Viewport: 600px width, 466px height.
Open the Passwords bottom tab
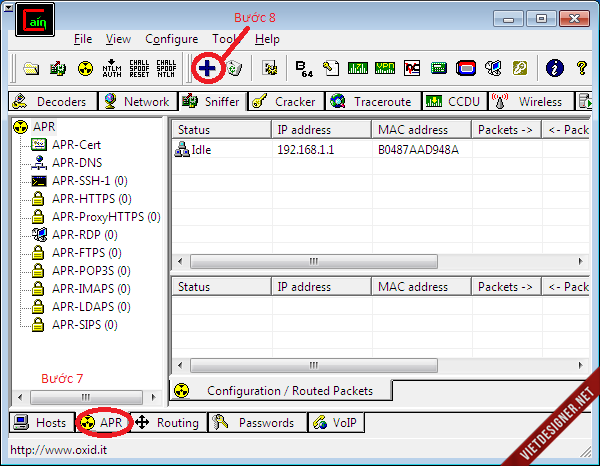[x=257, y=422]
